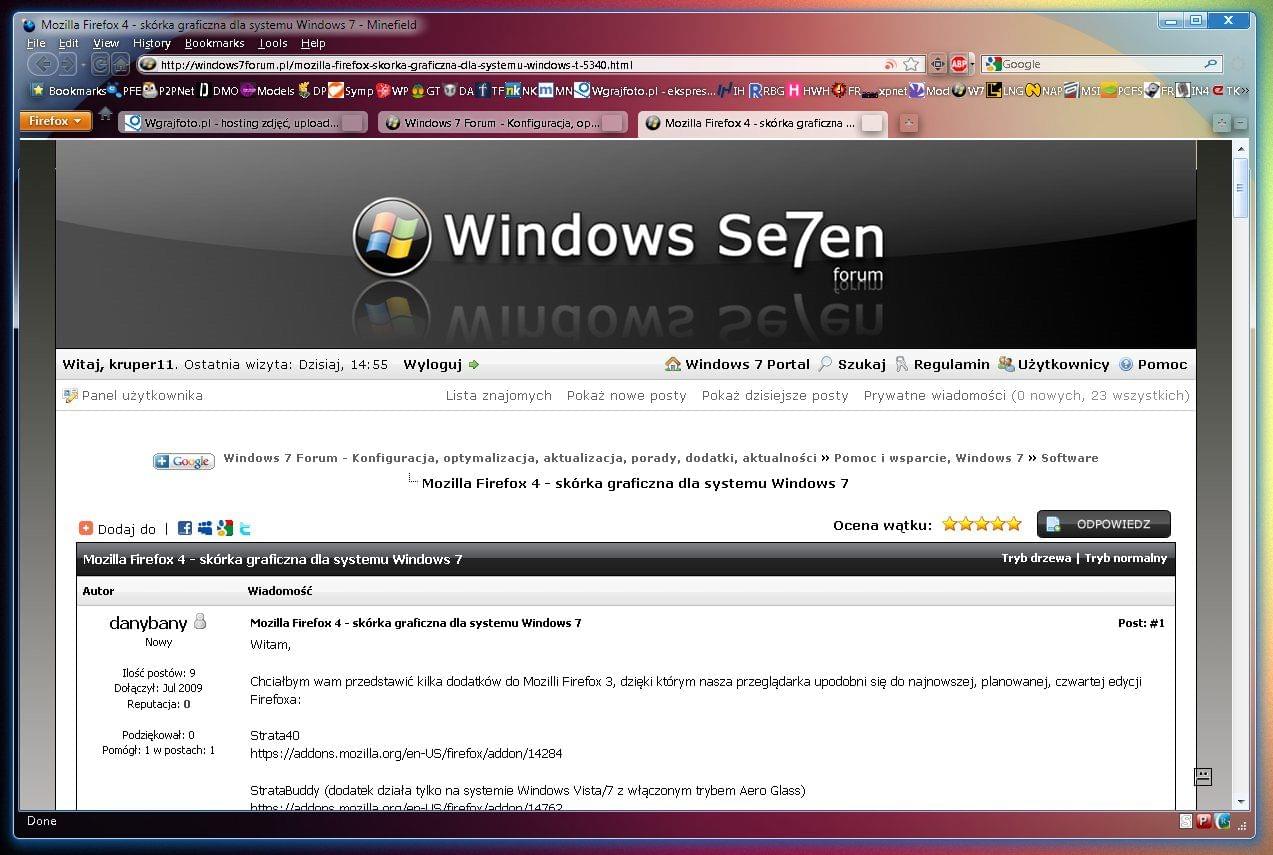Screen dimensions: 1273x855
Task: Open the DMO bookmark
Action: tap(219, 90)
